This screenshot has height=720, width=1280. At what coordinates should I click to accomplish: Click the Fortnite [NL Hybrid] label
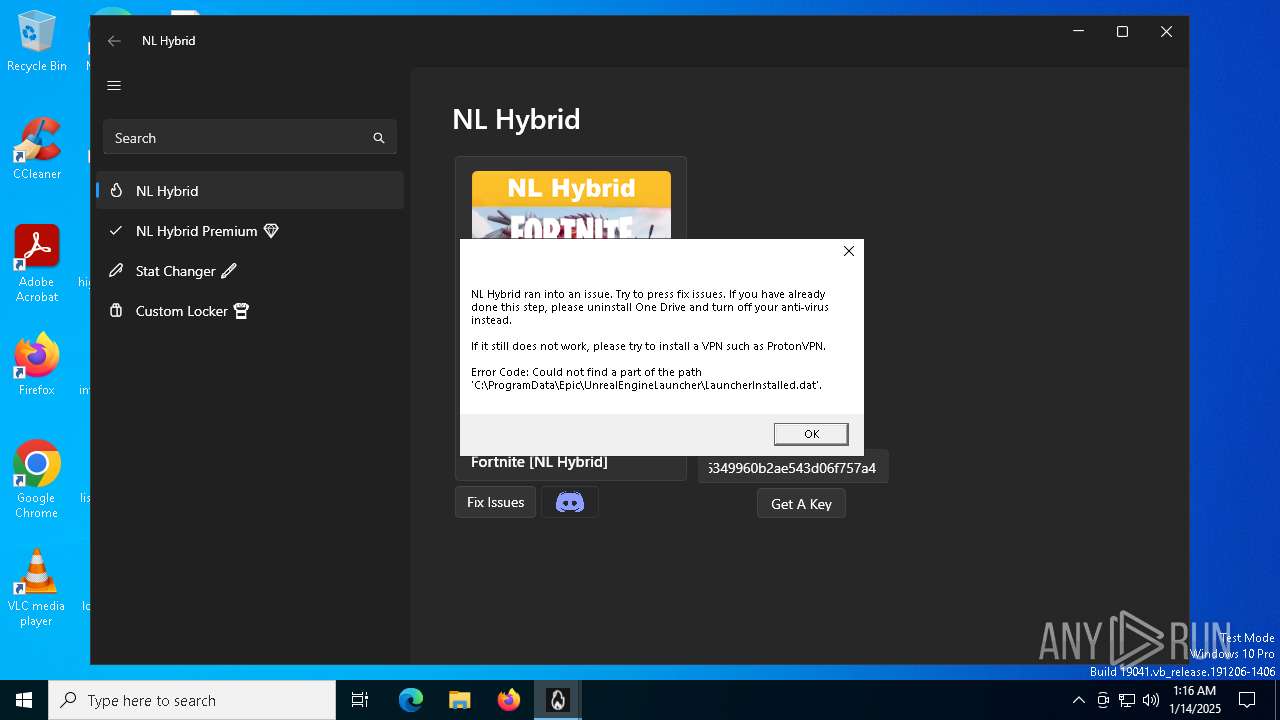coord(539,462)
